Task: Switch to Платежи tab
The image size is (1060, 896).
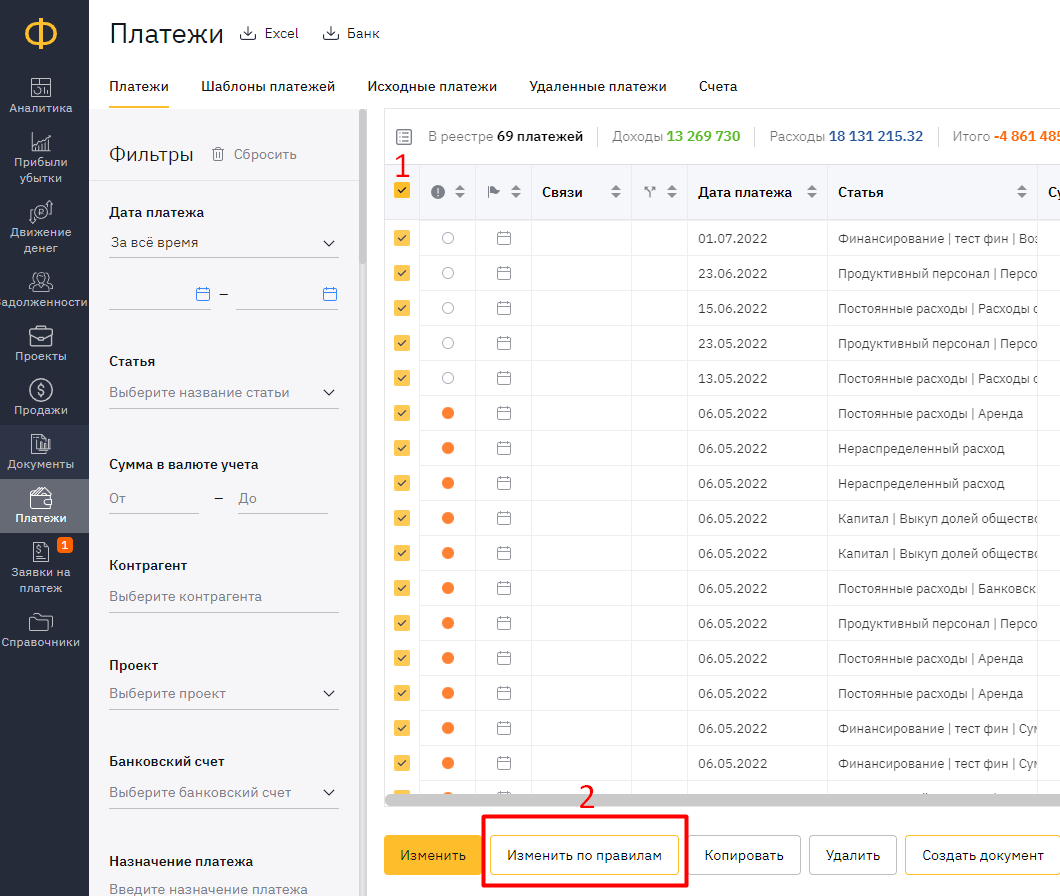Action: click(x=139, y=87)
